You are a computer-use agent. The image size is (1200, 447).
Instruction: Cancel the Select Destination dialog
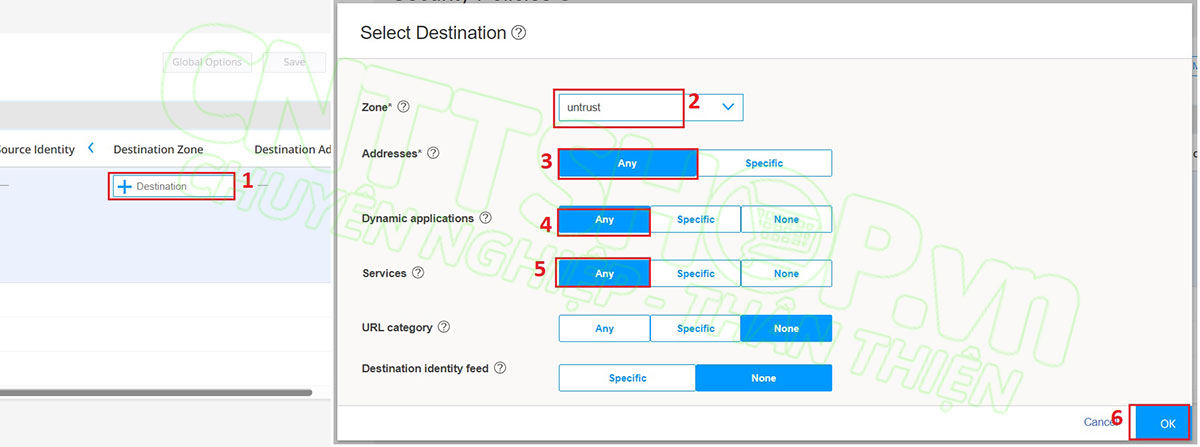pos(1098,423)
